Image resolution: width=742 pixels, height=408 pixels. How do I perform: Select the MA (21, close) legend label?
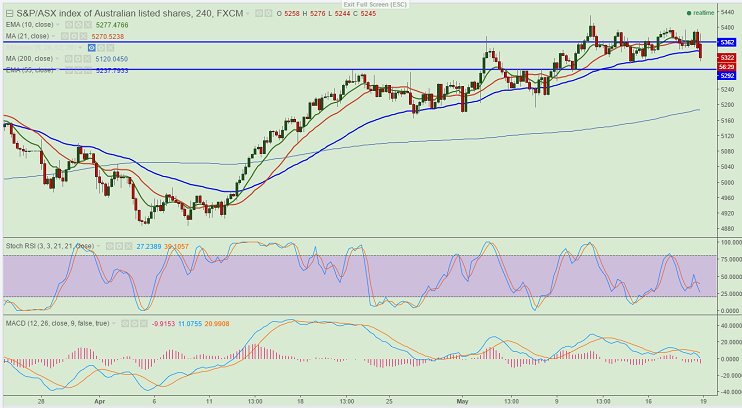tap(27, 36)
